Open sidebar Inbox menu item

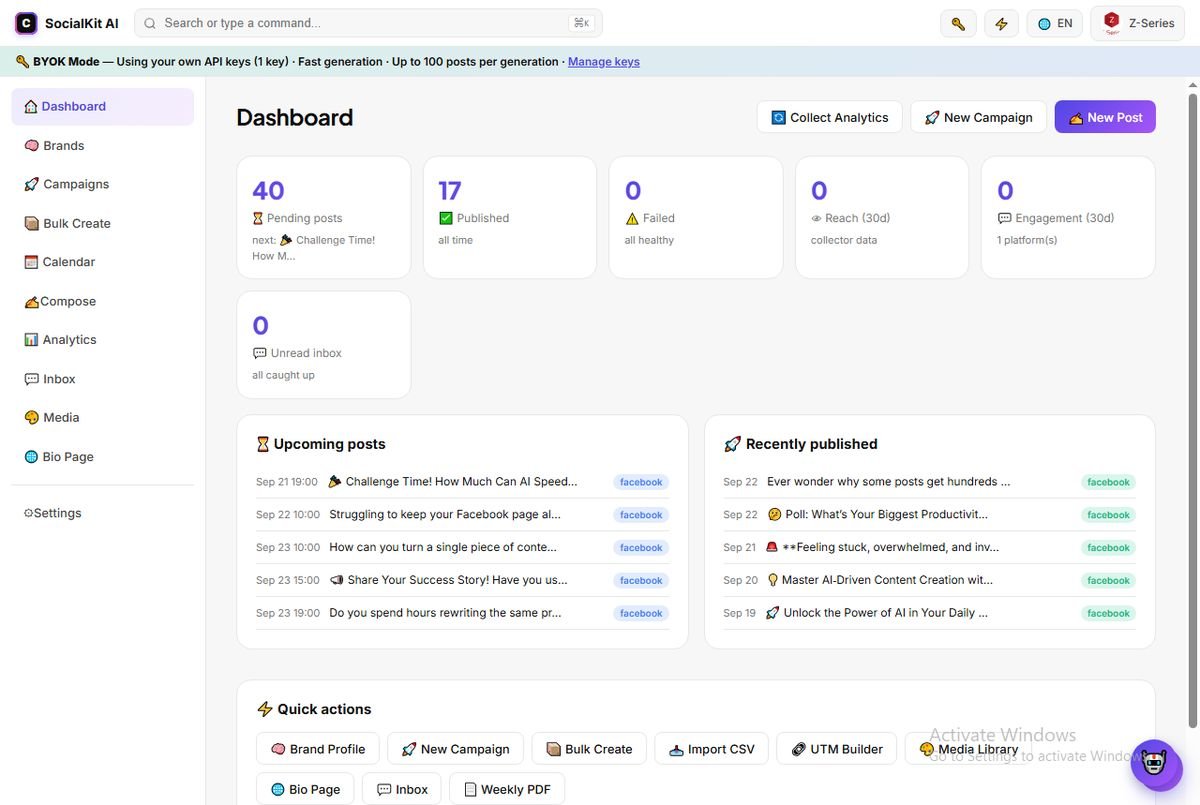tap(102, 379)
